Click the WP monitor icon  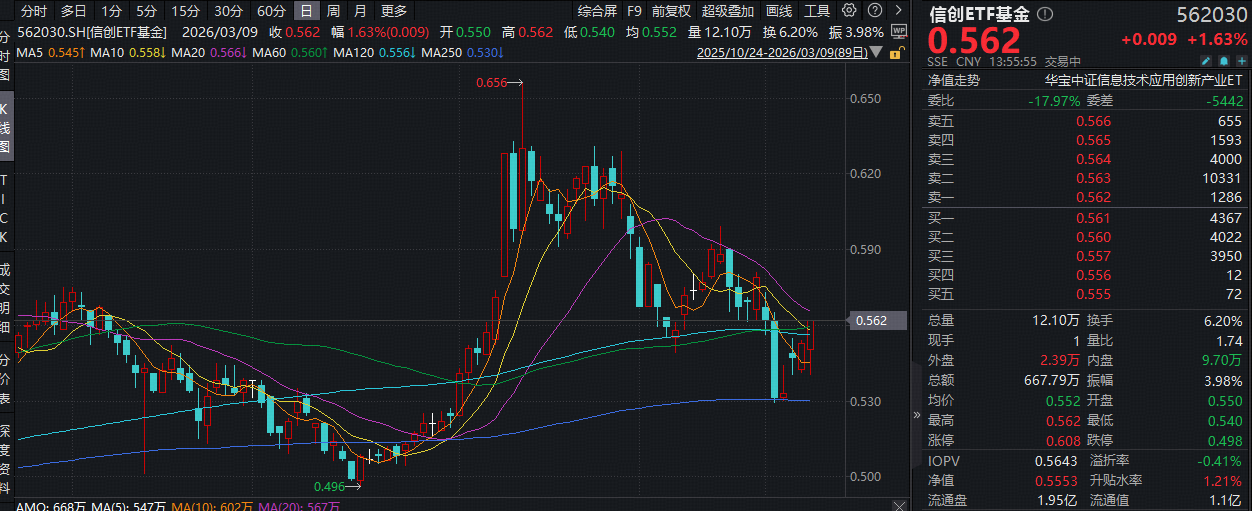[898, 31]
